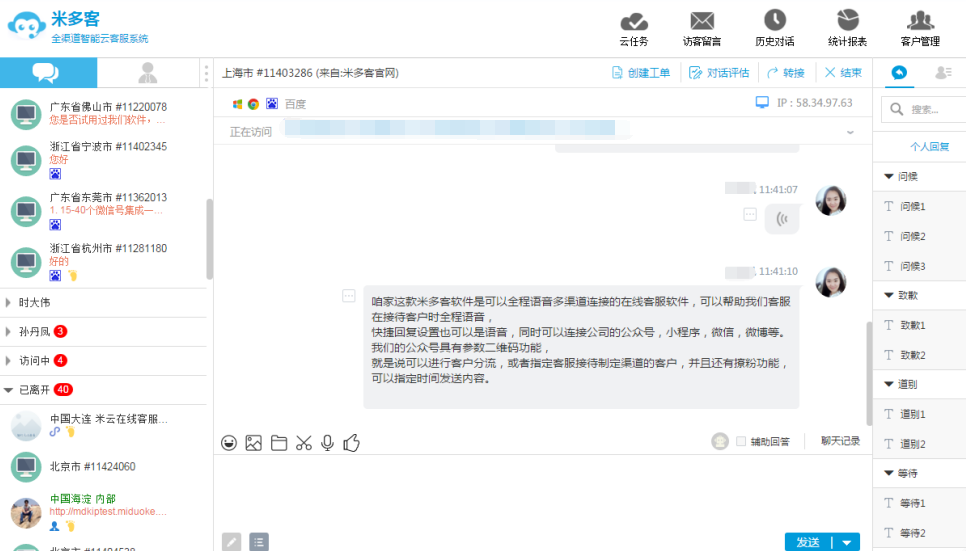Open the dropdown arrow beside 发送
Screen dimensions: 966x551
click(x=847, y=542)
